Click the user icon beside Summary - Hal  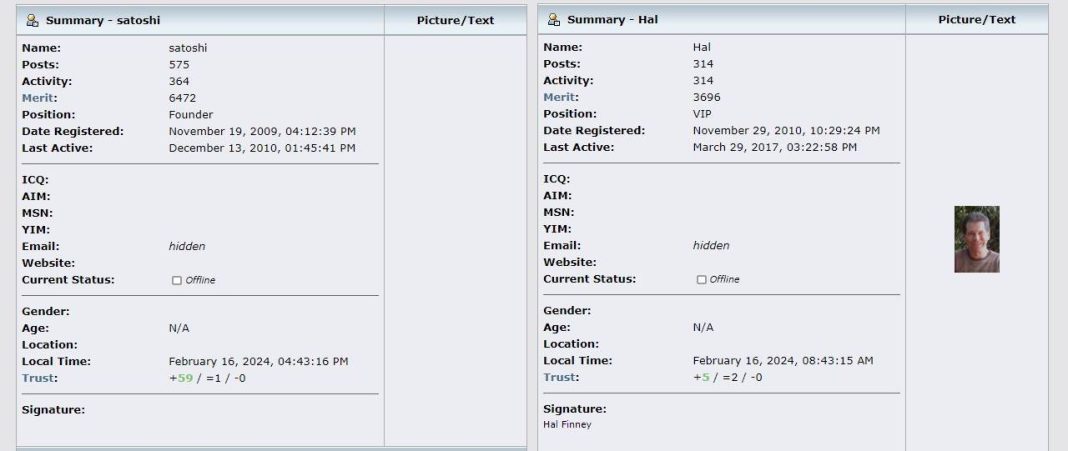click(x=554, y=20)
